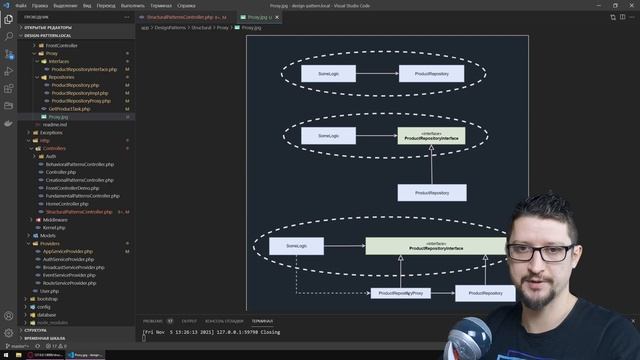Click Proxy folder in the breadcrumb
The image size is (640, 360).
click(222, 28)
